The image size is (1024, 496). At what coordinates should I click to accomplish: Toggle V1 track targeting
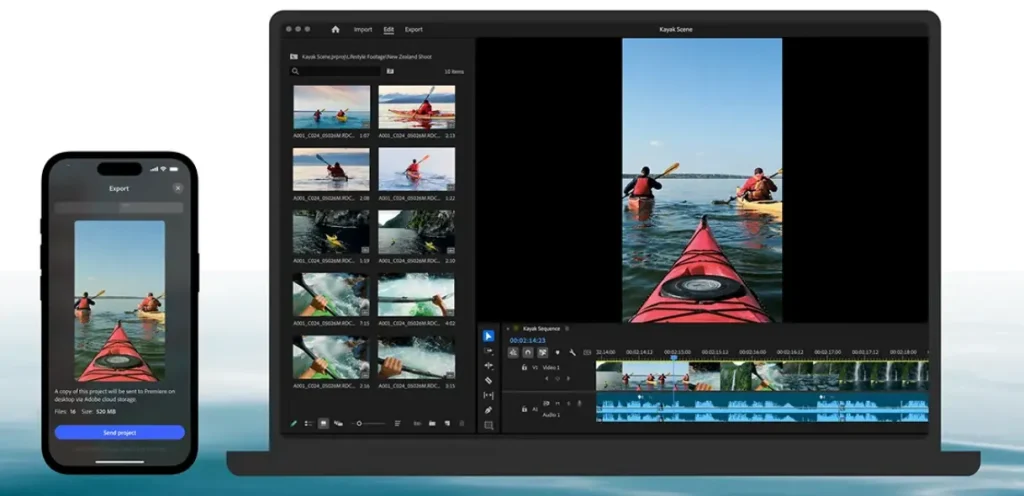tap(535, 367)
